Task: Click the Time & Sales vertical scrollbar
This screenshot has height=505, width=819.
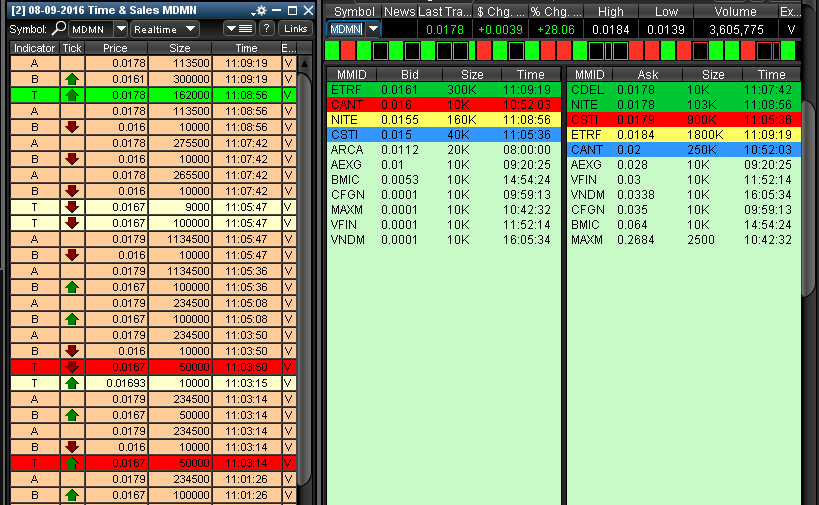Action: point(304,250)
